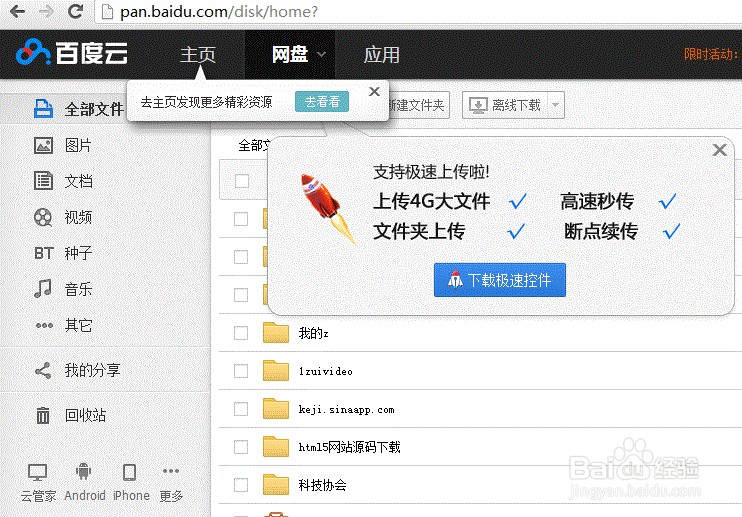Focus the address bar with pan.baidu.com URL
Screen dimensions: 742x517
coord(416,11)
